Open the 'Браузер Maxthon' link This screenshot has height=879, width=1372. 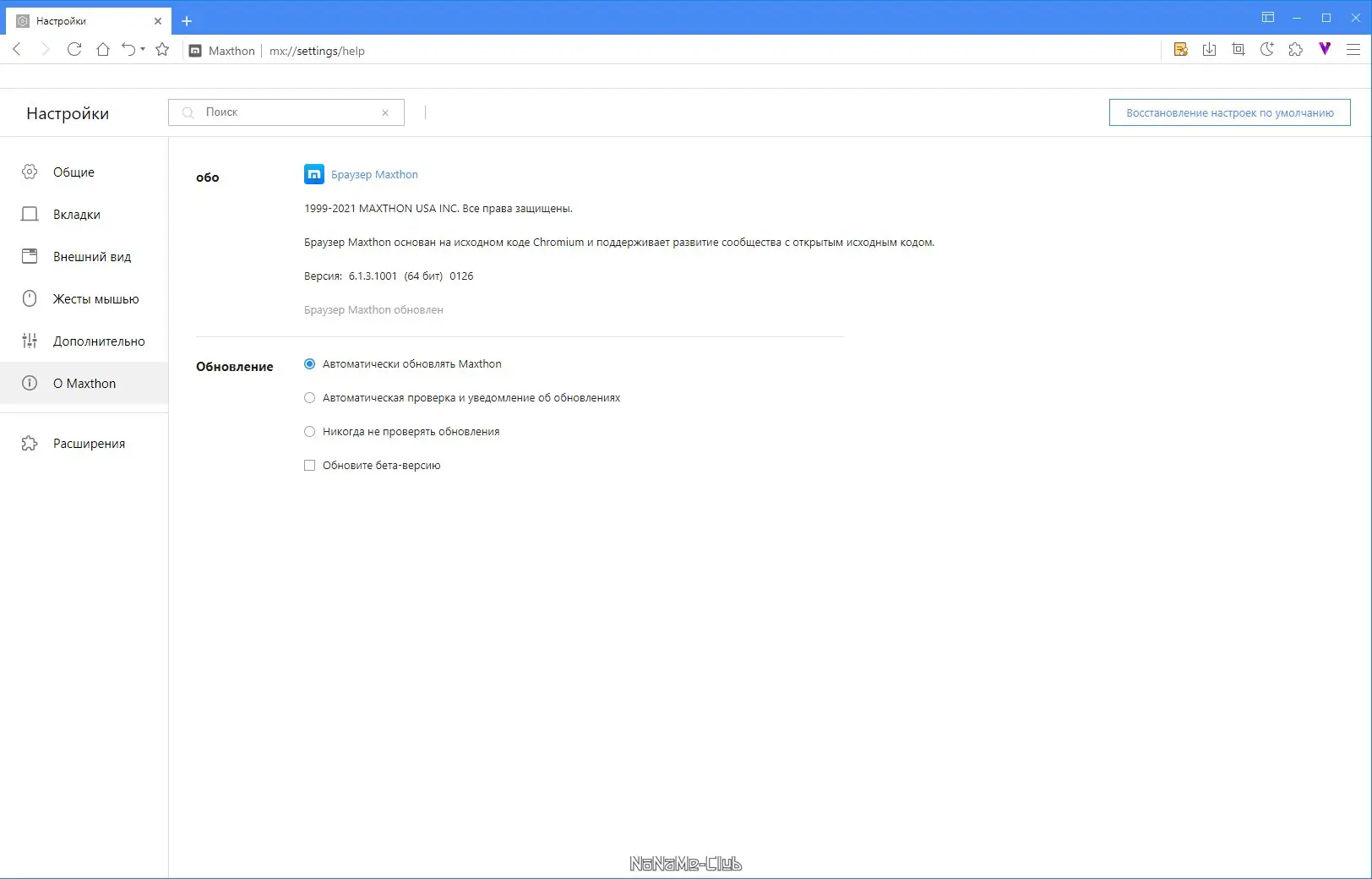tap(374, 174)
